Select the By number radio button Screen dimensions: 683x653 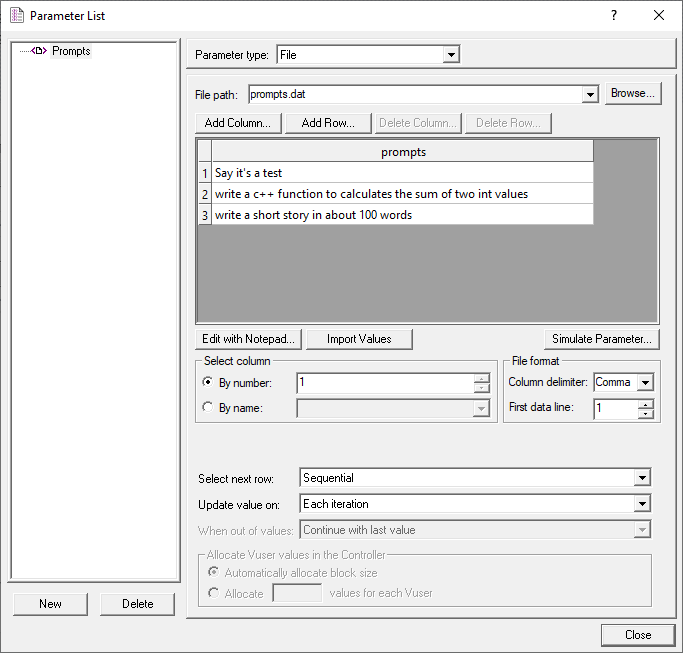(x=208, y=382)
